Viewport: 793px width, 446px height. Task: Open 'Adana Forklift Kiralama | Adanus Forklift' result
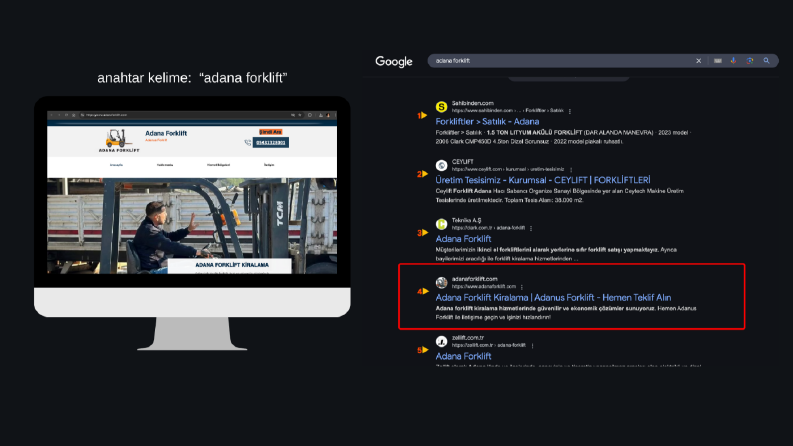[x=553, y=297]
